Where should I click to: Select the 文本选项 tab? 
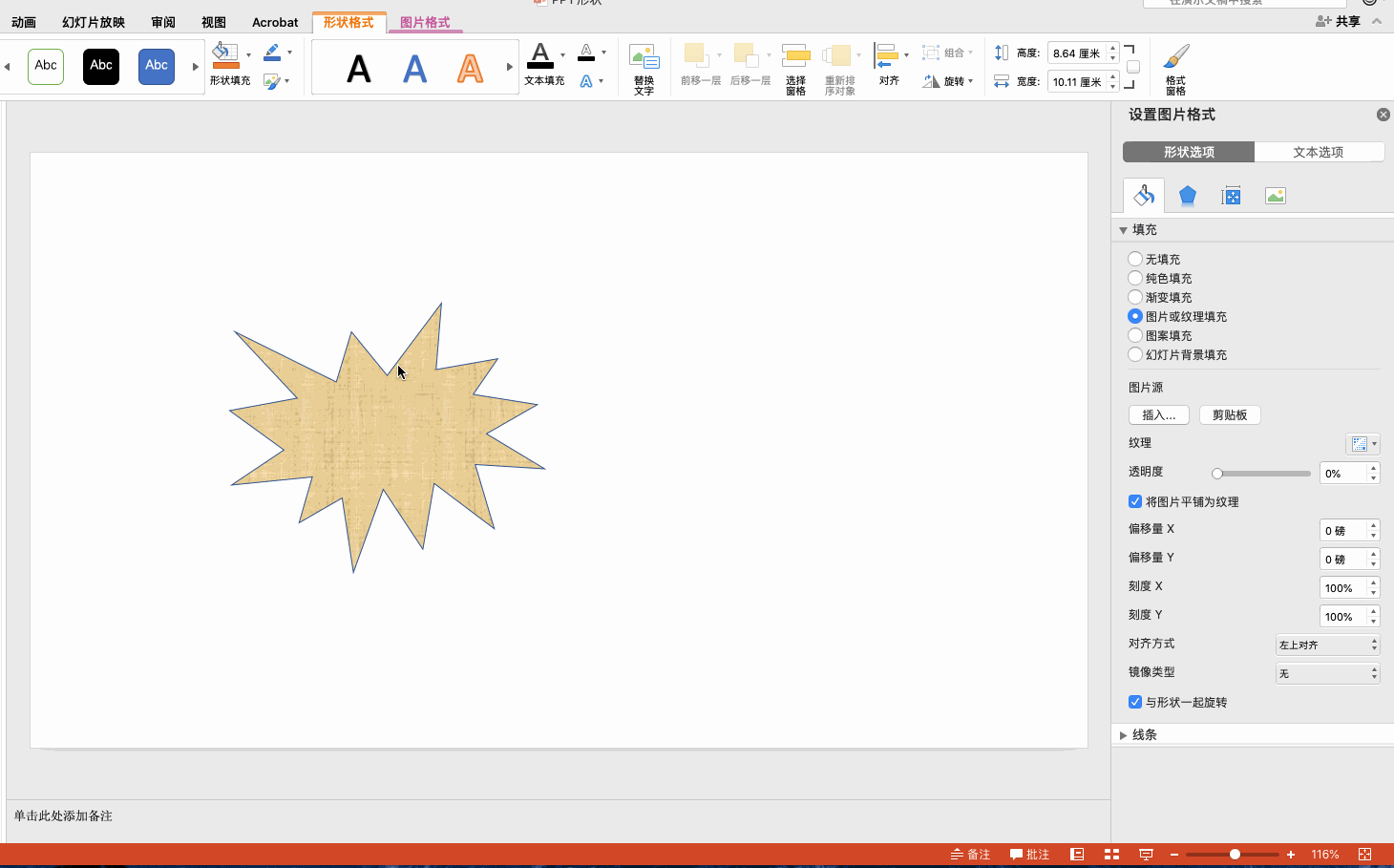click(1318, 152)
